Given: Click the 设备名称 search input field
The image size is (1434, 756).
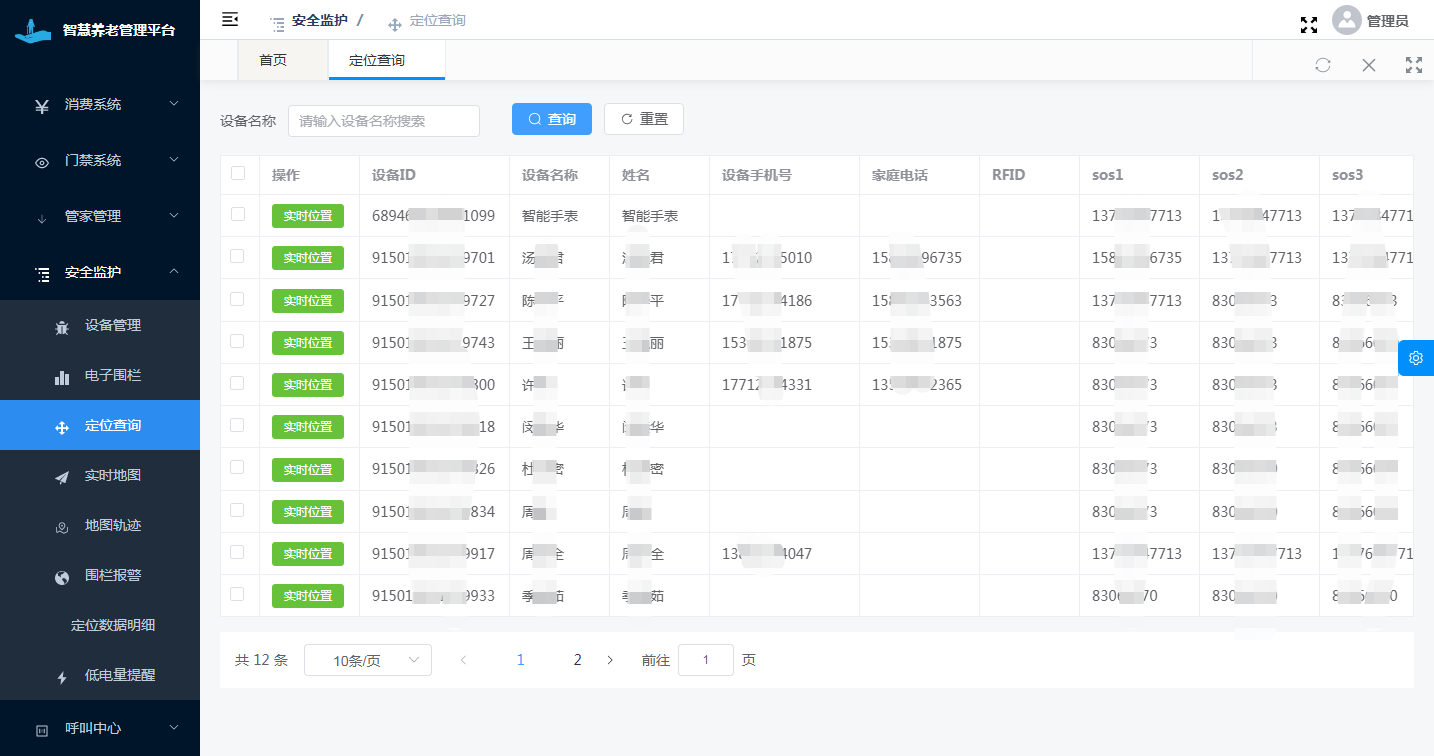Looking at the screenshot, I should tap(384, 121).
